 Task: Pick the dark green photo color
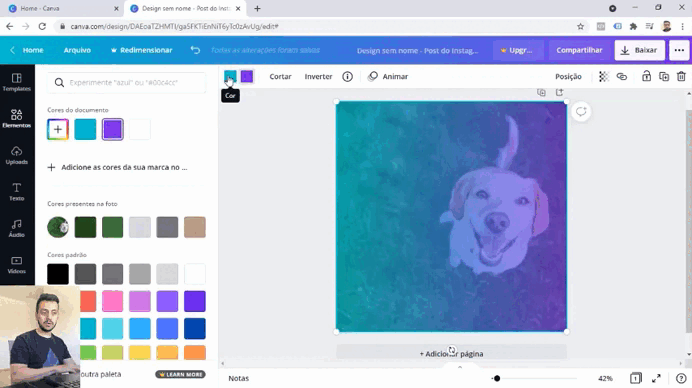click(x=85, y=227)
